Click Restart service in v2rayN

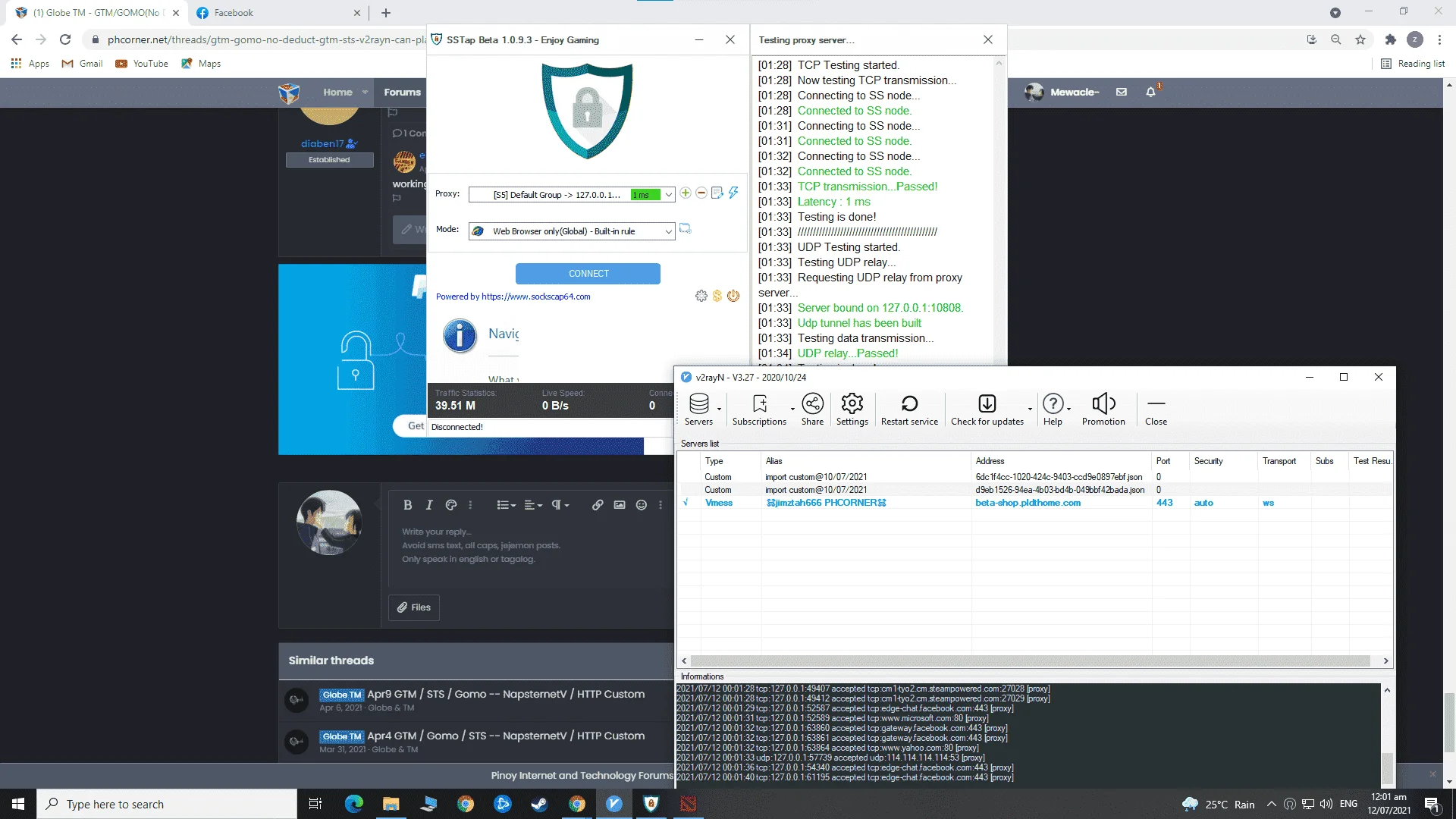pyautogui.click(x=909, y=409)
